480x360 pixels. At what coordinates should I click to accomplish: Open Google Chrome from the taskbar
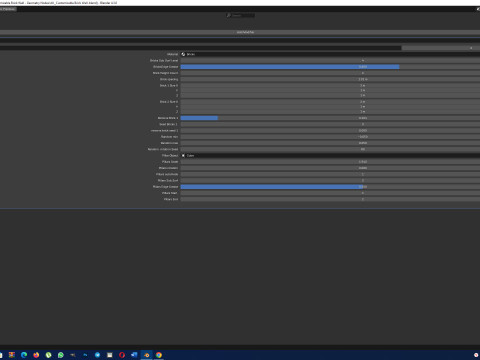159,355
